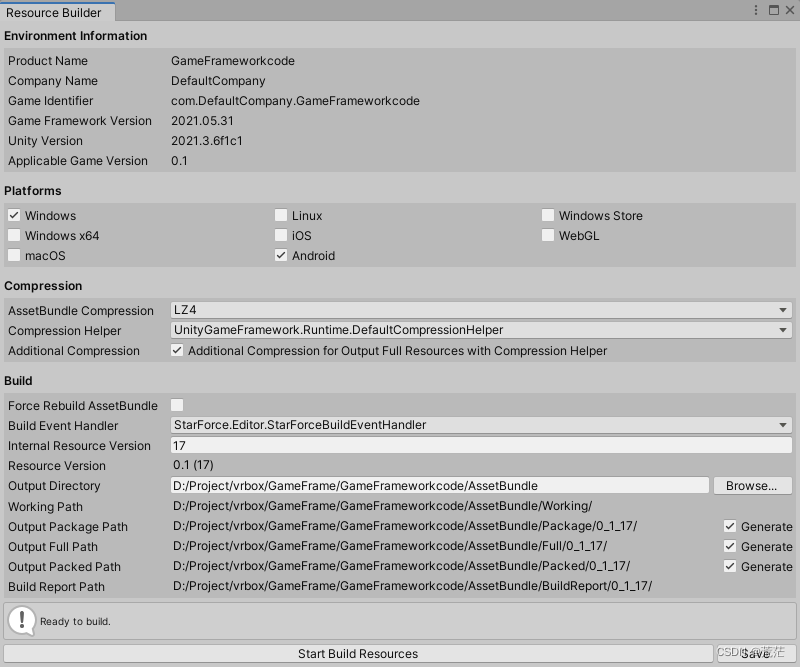Viewport: 800px width, 667px height.
Task: Enable the Windows x64 platform
Action: coord(14,235)
